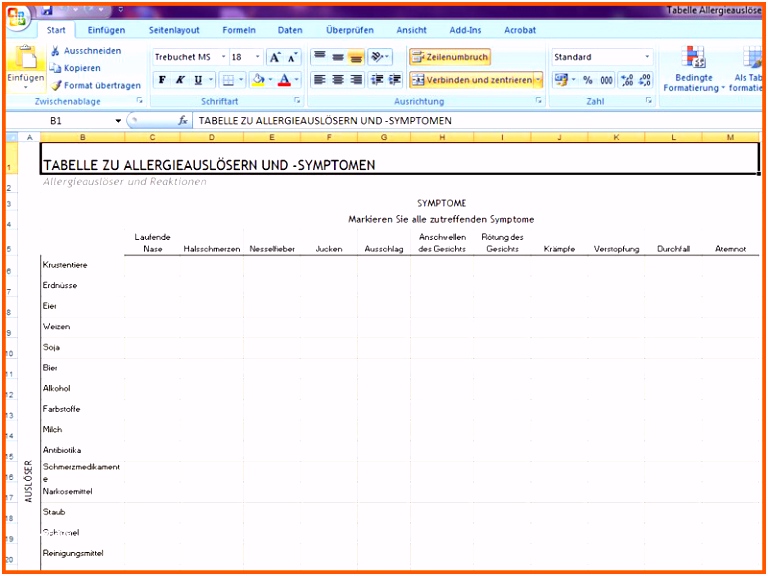Switch to Ansicht tab
Screen dimensions: 768x576
point(411,30)
